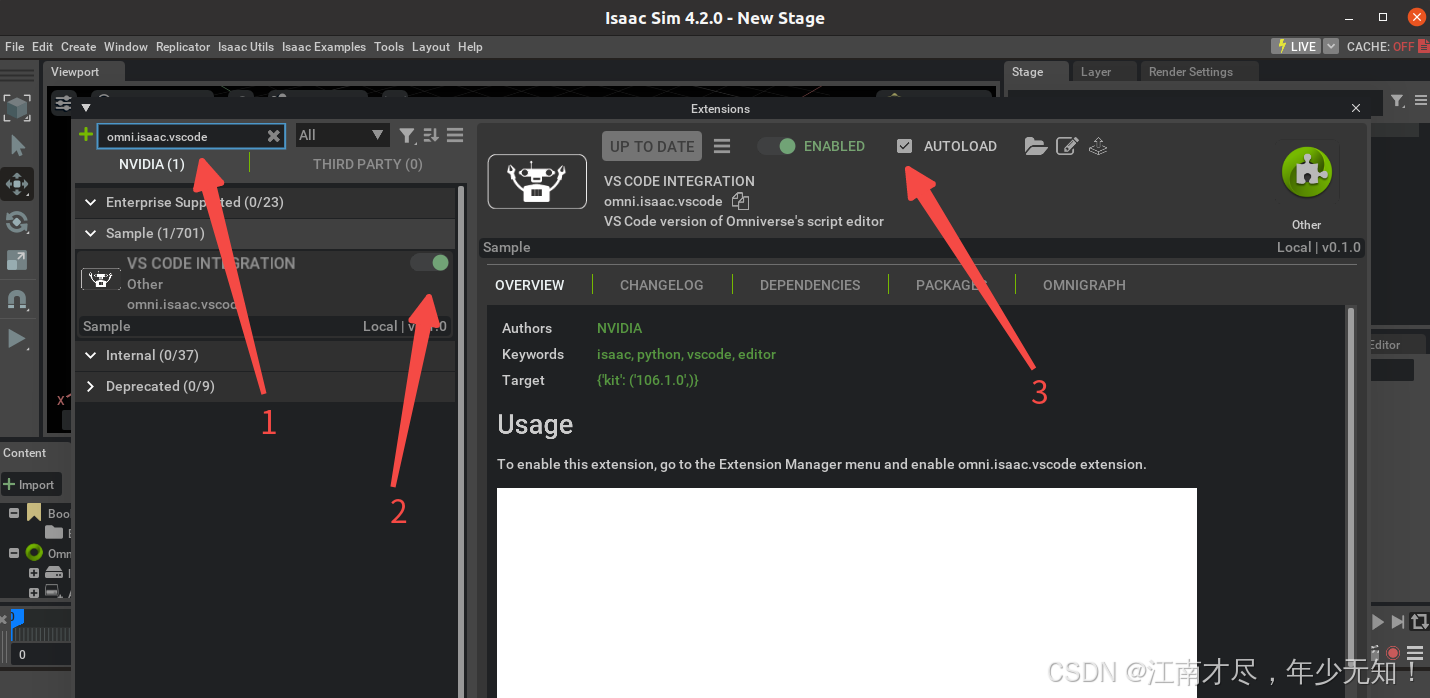1430x698 pixels.
Task: Open hamburger menu beside extension sort icon
Action: tap(455, 135)
